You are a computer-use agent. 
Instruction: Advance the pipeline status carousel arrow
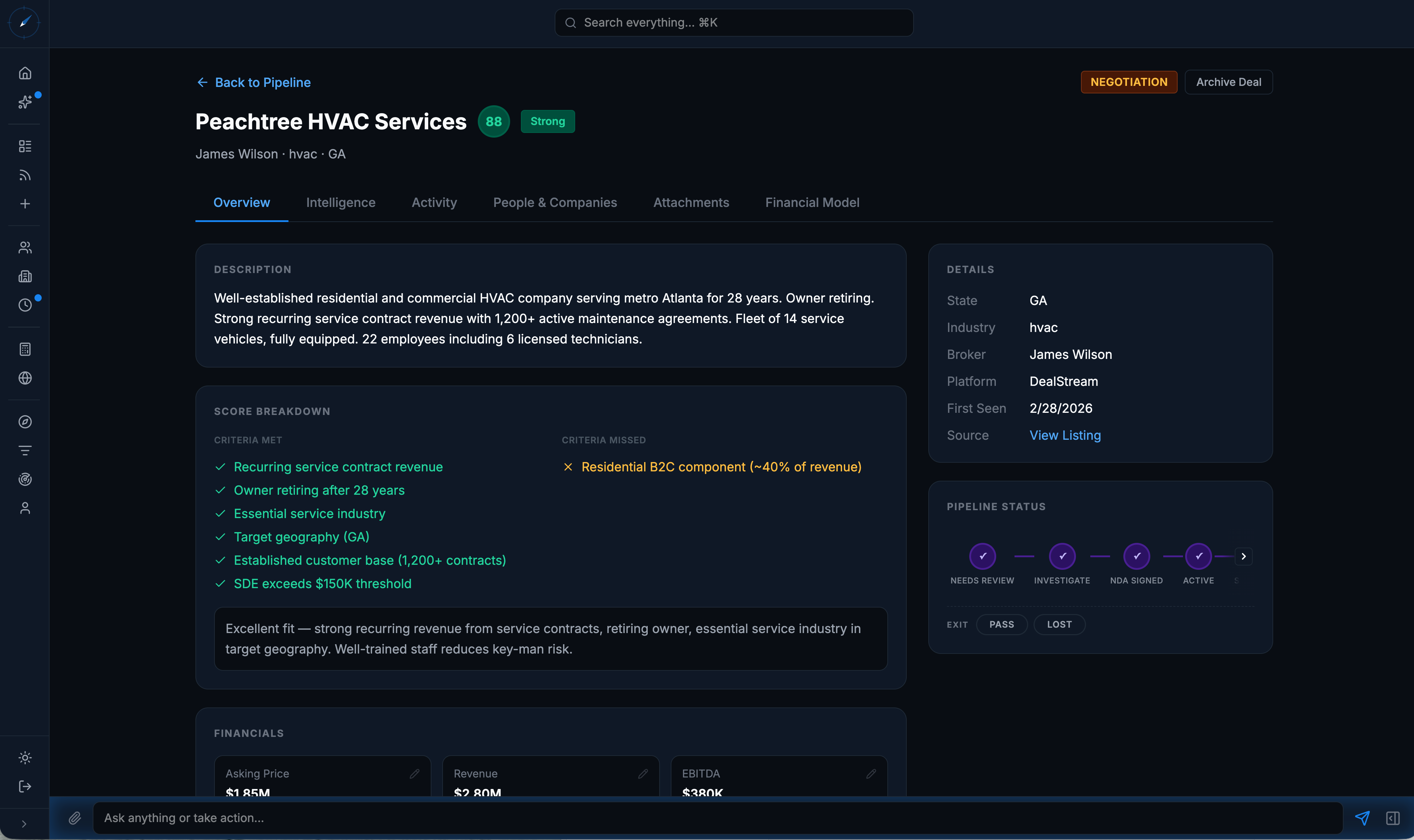point(1243,557)
